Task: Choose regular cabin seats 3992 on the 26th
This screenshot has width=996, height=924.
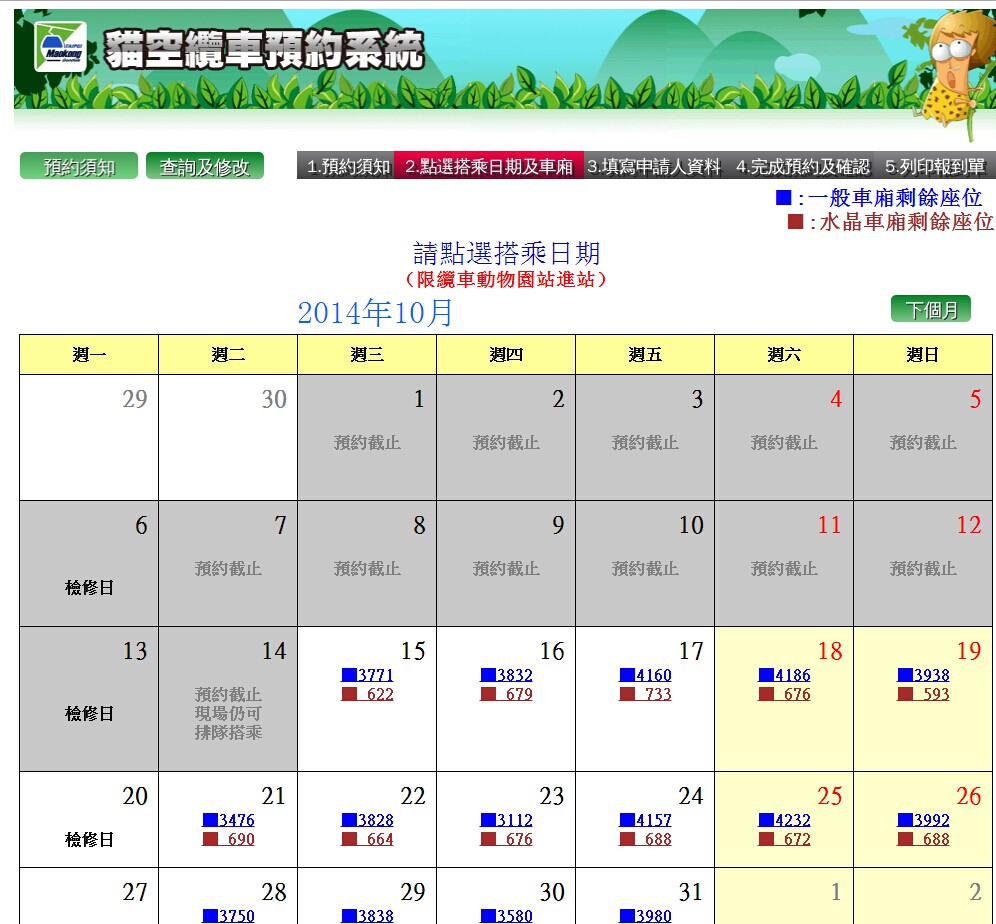Action: tap(924, 820)
